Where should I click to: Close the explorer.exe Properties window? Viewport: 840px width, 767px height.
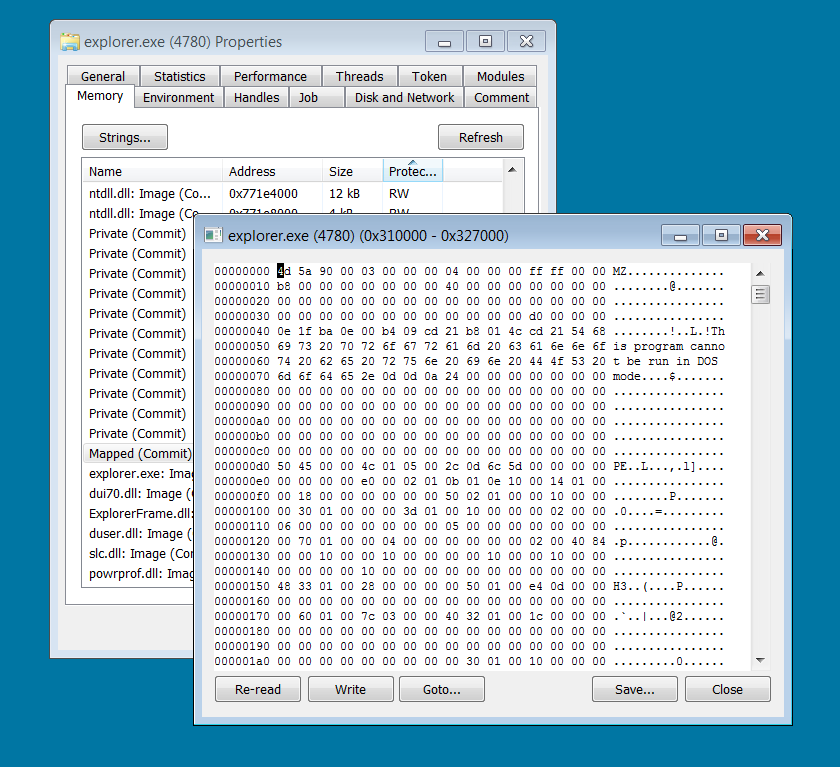[527, 42]
